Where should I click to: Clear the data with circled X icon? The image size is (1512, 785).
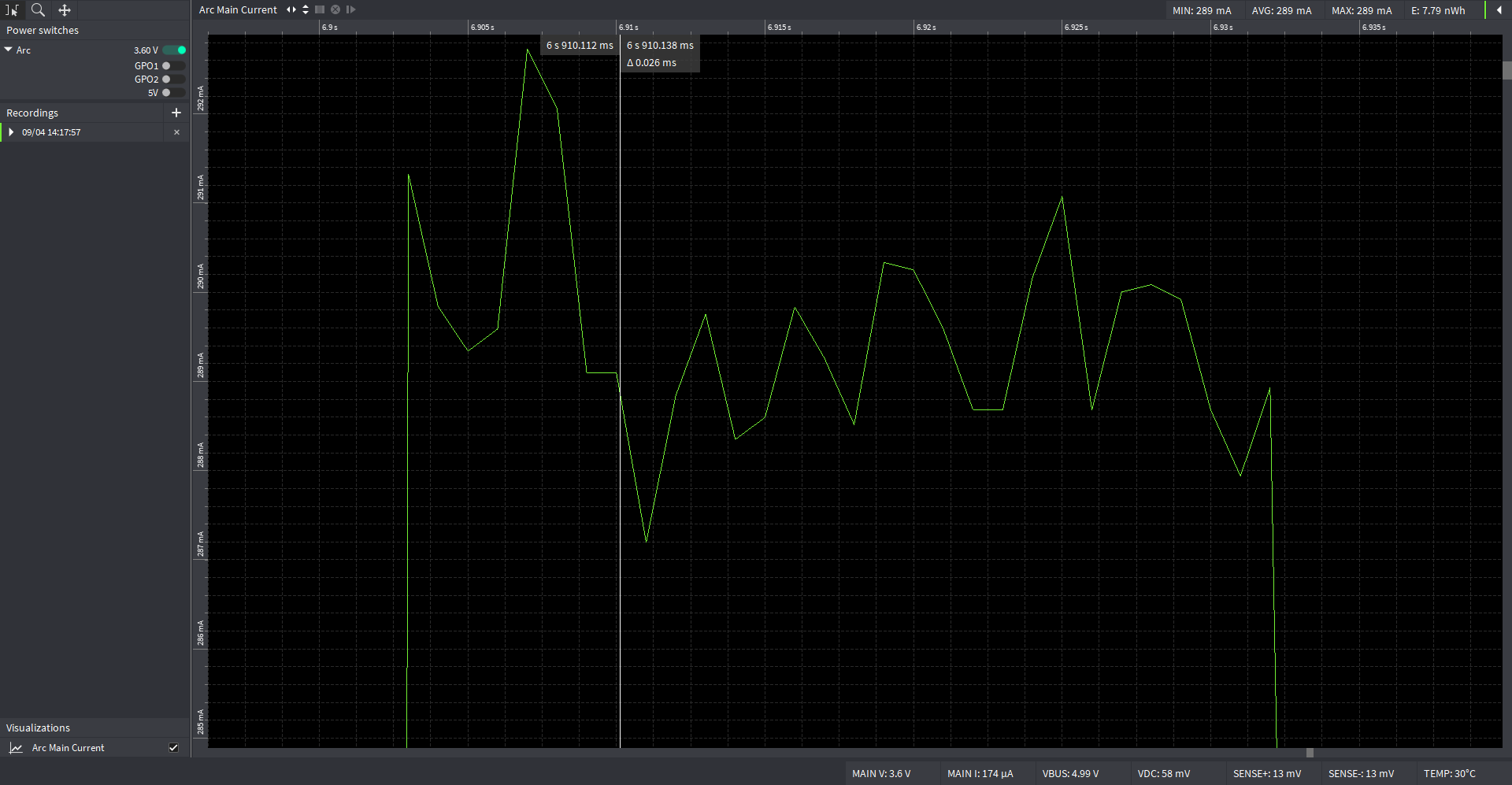pyautogui.click(x=335, y=9)
